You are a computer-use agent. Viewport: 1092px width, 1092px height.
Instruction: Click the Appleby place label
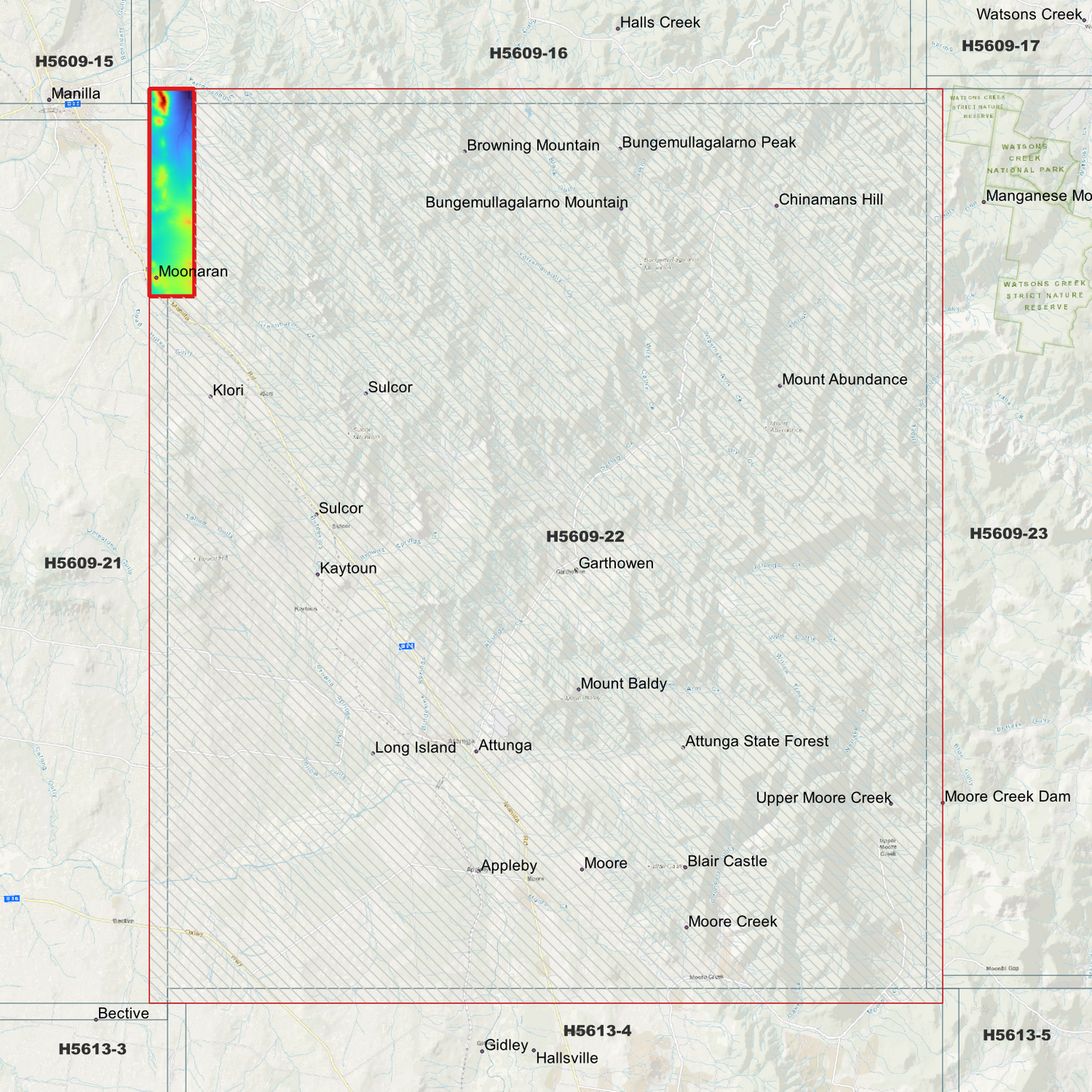click(x=509, y=866)
